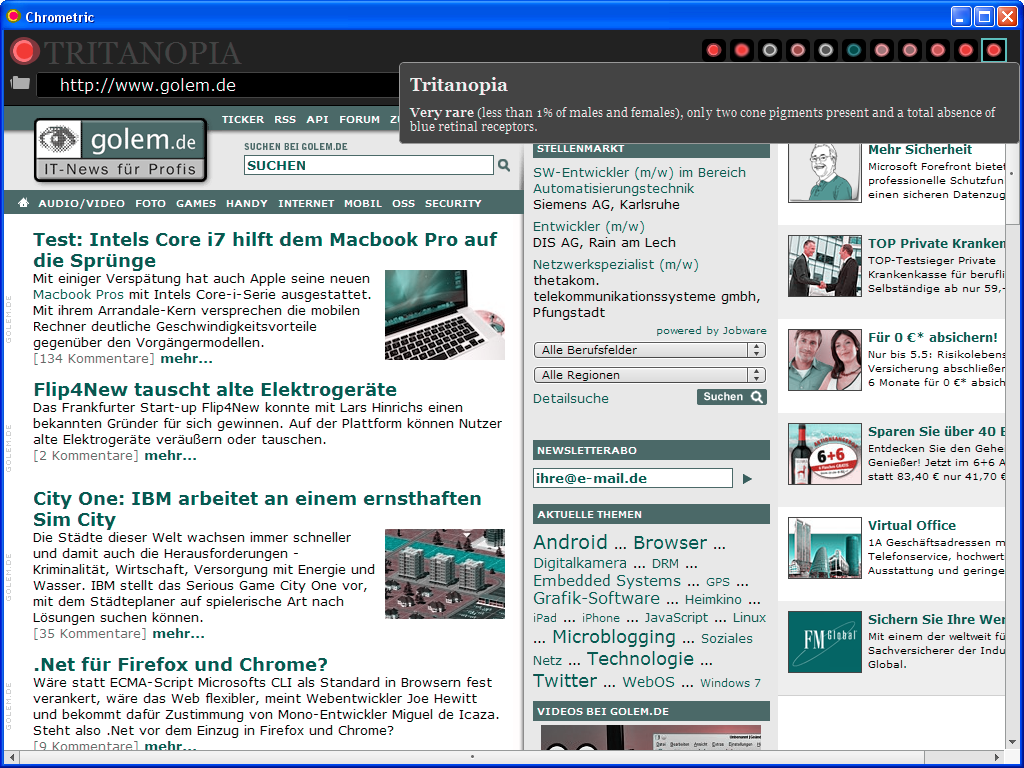The width and height of the screenshot is (1024, 768).
Task: Edit the http://www.golem.de address field
Action: click(219, 86)
